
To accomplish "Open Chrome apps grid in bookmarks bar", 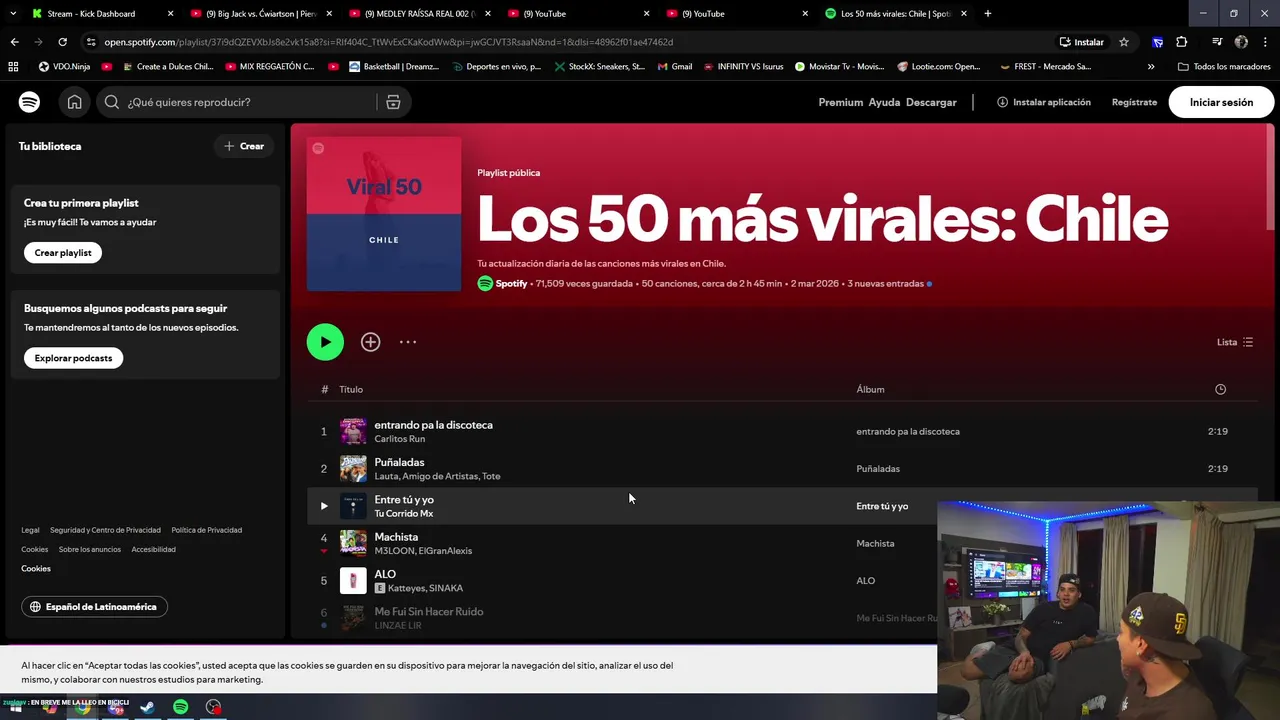I will (x=13, y=67).
